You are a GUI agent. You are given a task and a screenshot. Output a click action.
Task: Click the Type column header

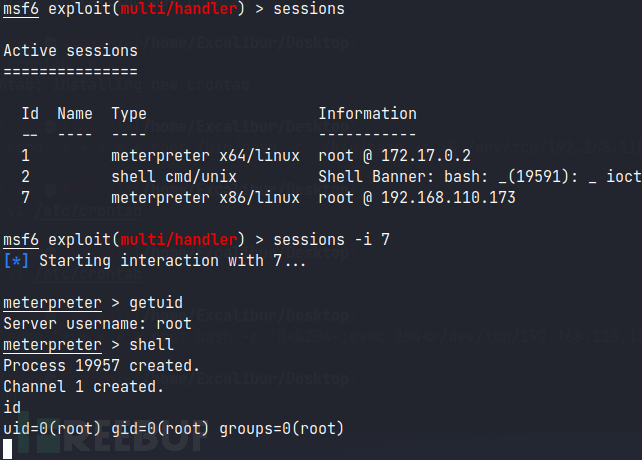point(129,114)
